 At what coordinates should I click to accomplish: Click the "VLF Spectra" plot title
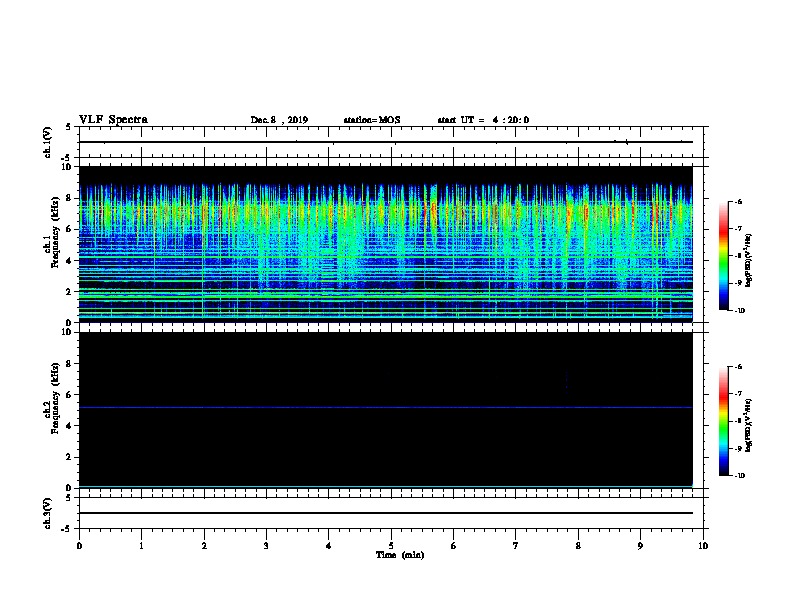(114, 120)
